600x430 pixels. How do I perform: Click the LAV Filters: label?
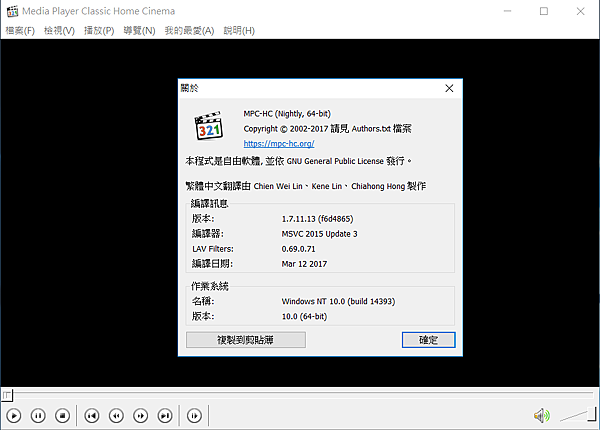point(213,249)
